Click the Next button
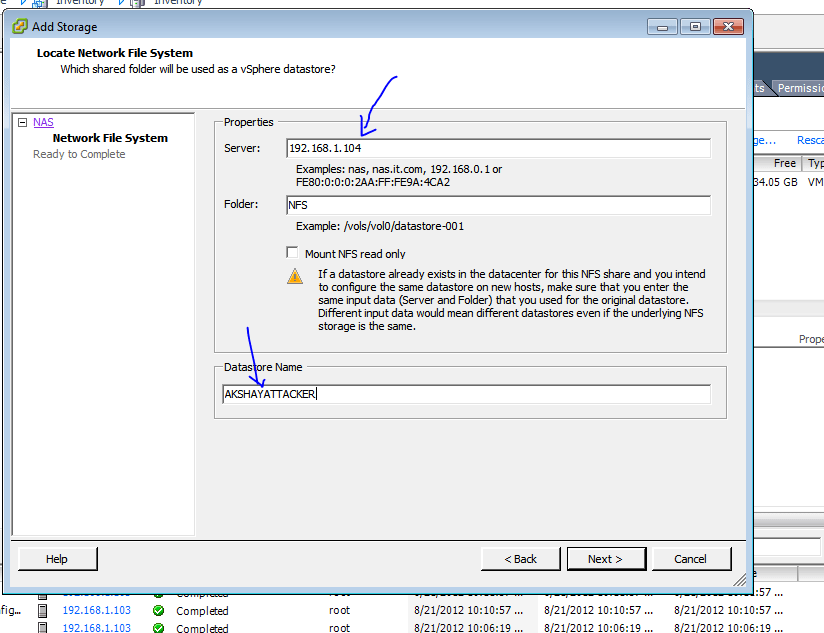824x633 pixels. [x=606, y=559]
